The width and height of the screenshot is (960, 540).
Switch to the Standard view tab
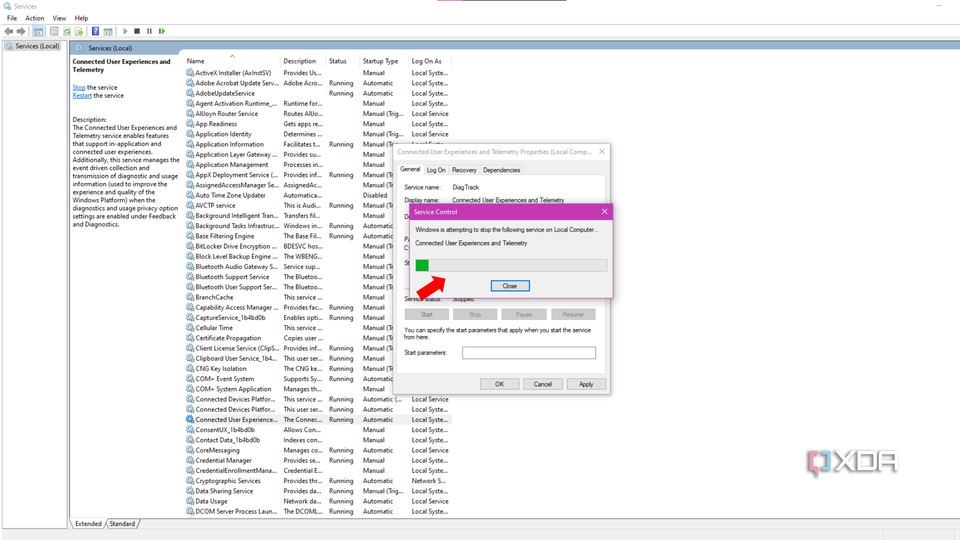[x=122, y=524]
